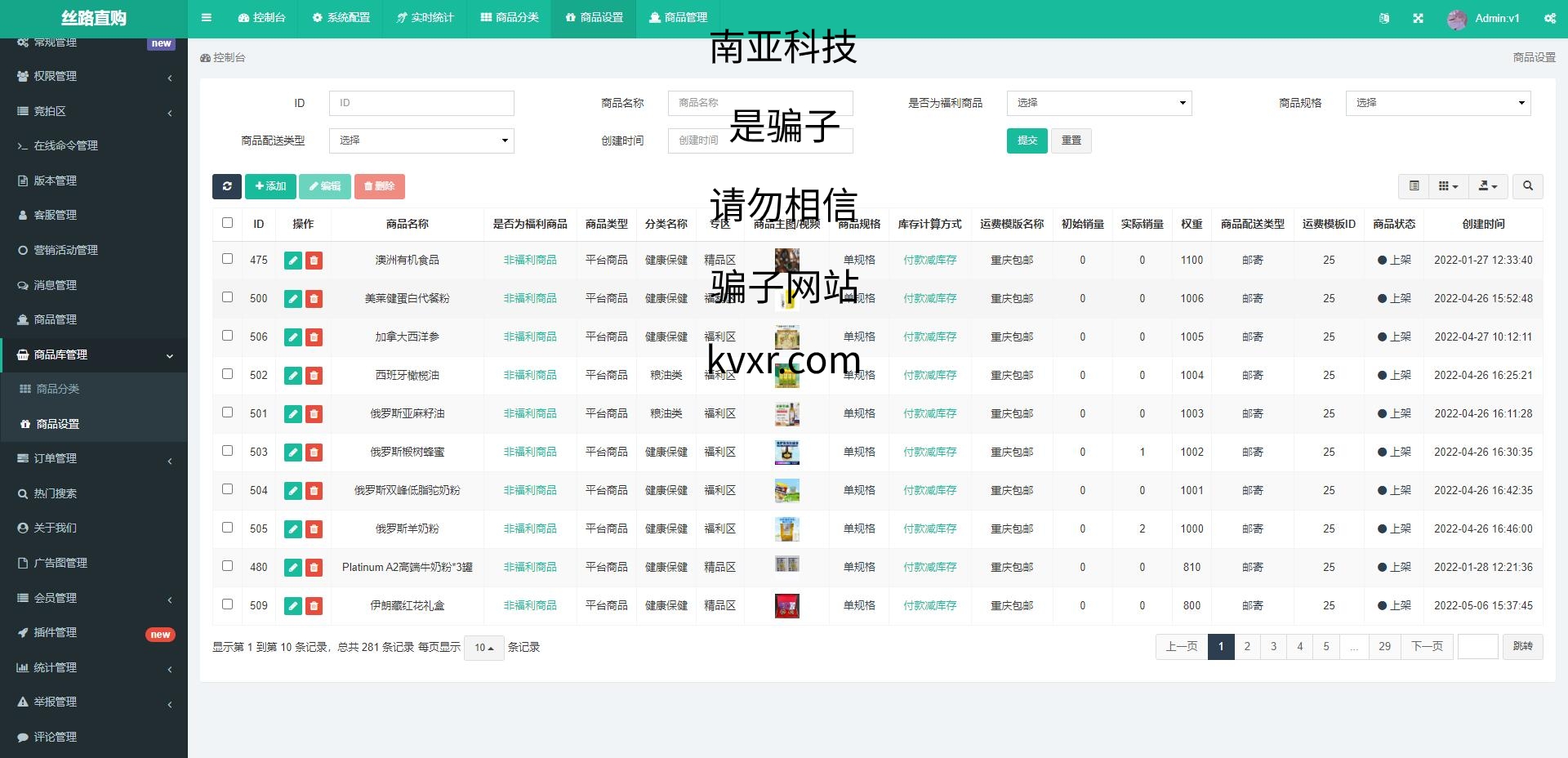Screen dimensions: 1568x758
Task: View thumbnail of 俄罗斯双峰低脂驼奶粉
Action: (787, 490)
